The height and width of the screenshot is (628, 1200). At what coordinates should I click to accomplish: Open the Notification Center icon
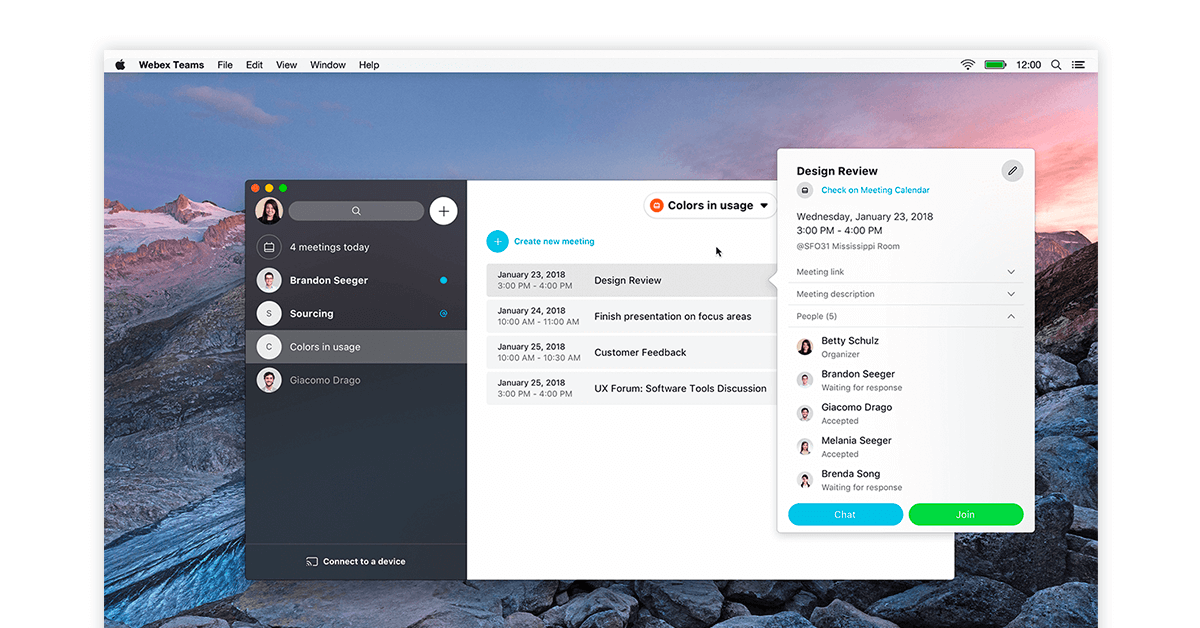1078,65
